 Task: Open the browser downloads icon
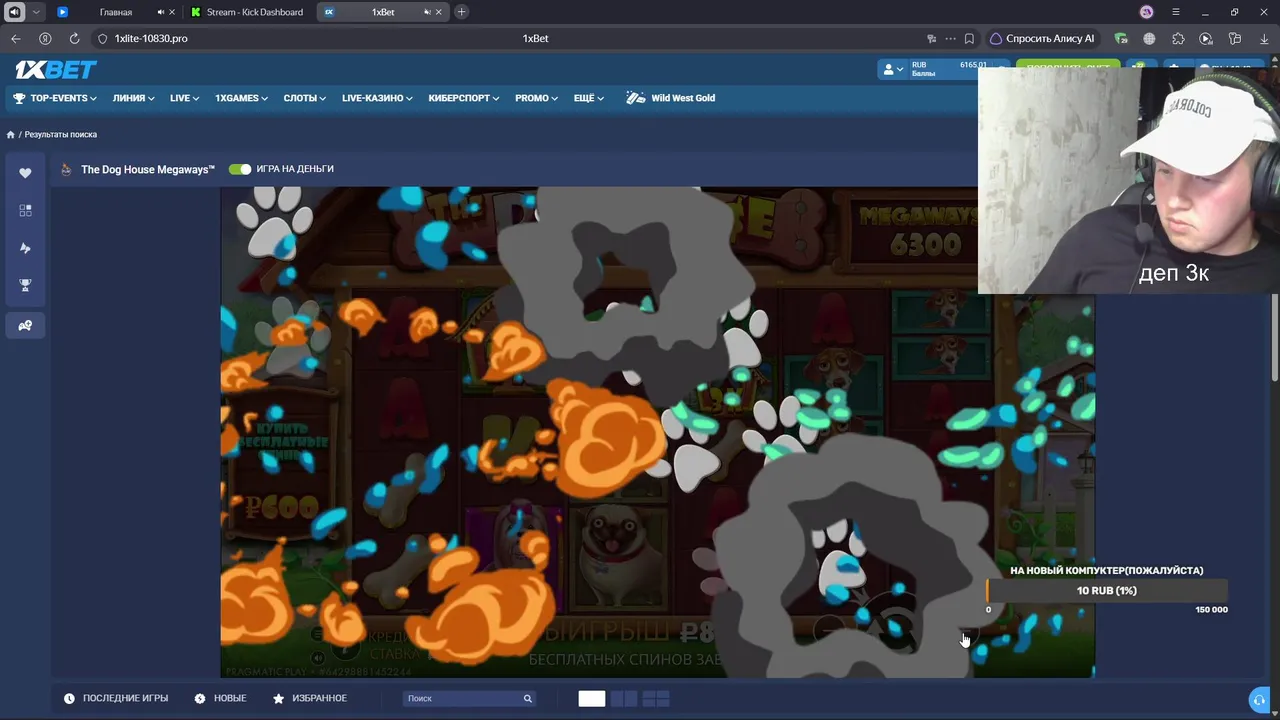tap(1264, 38)
